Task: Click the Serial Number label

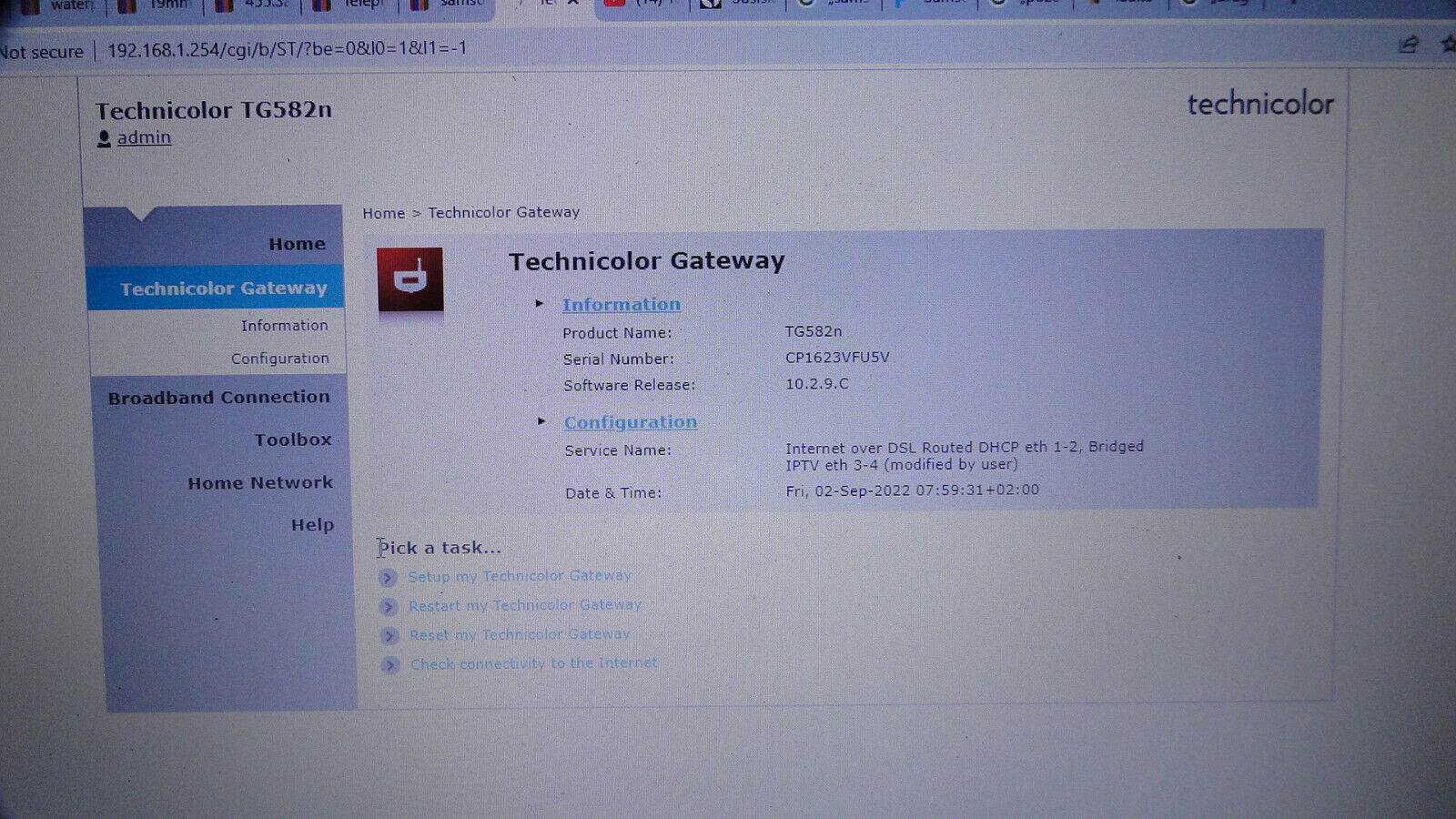Action: [x=619, y=359]
